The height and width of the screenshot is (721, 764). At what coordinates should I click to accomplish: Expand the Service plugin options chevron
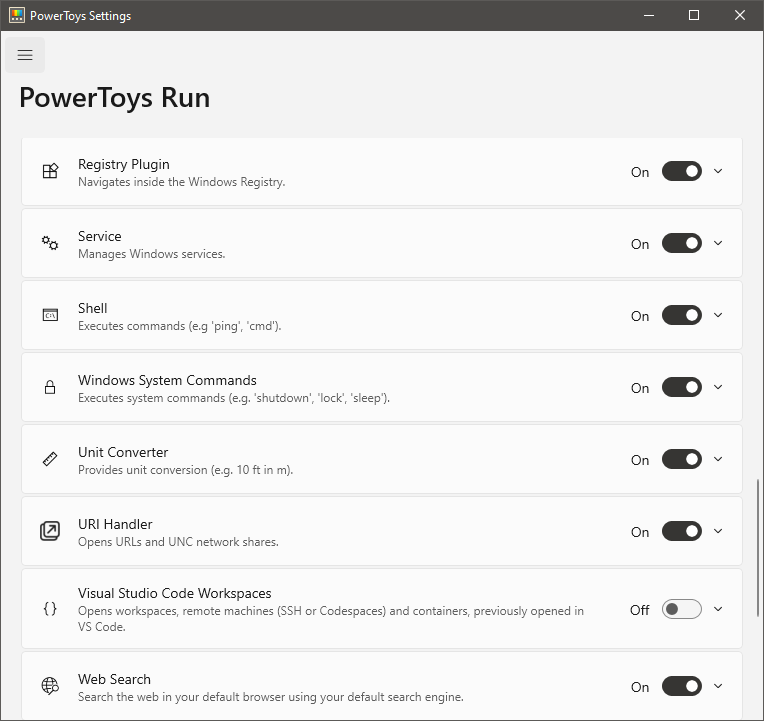coord(718,243)
